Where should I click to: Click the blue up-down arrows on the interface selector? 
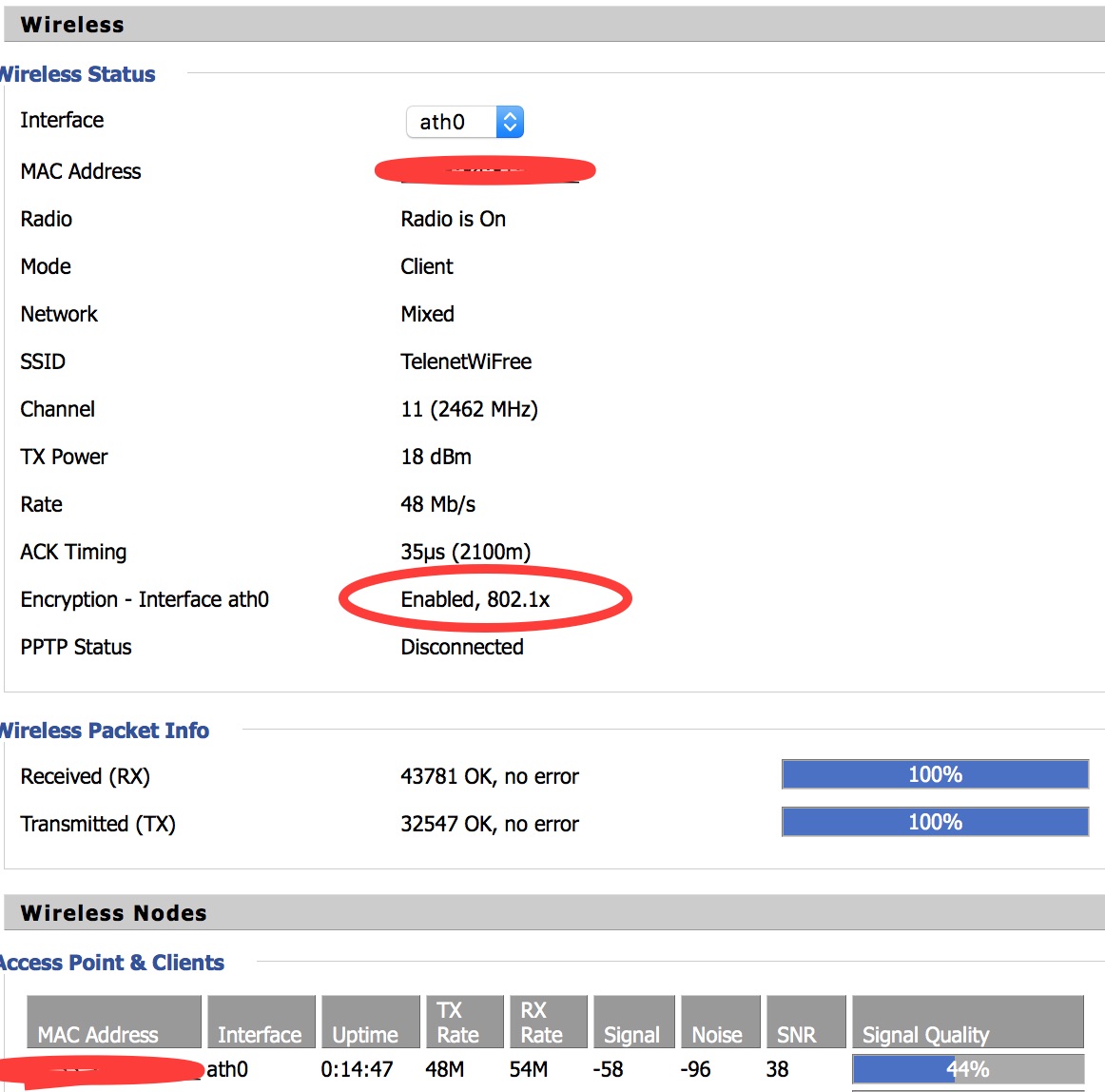click(x=510, y=122)
